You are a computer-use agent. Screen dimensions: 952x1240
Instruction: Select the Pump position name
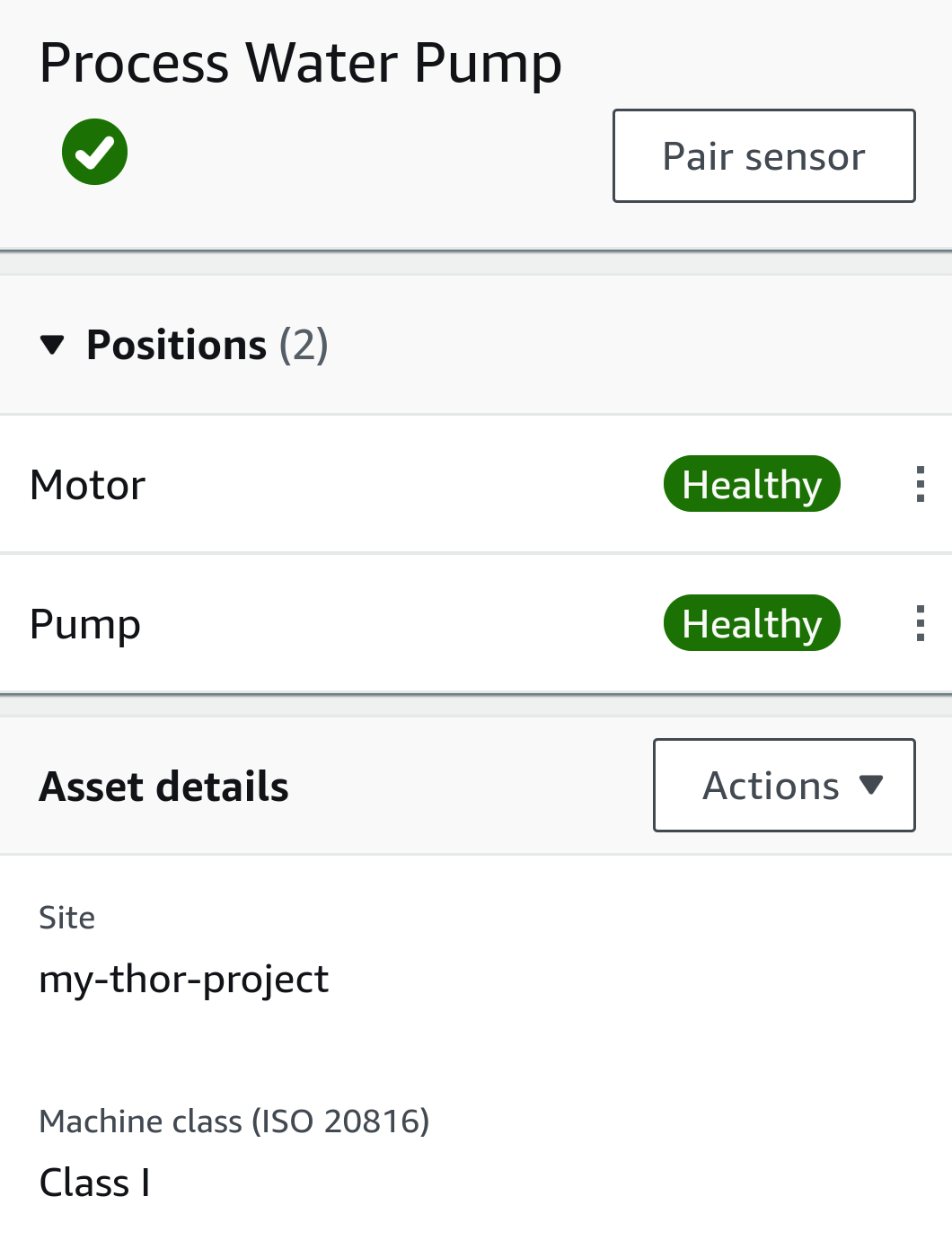[84, 624]
